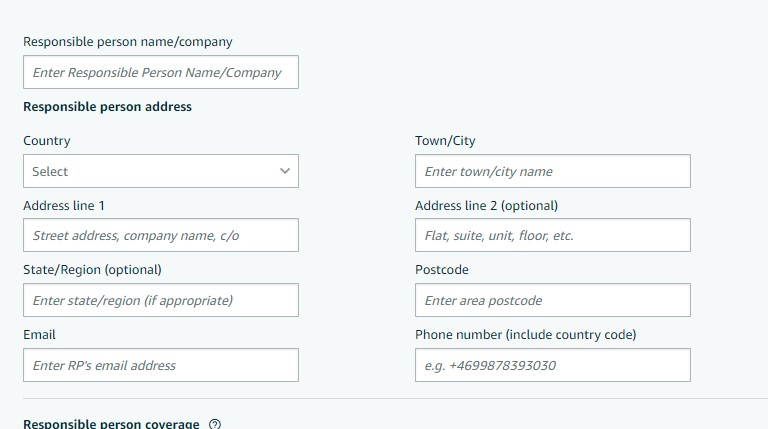
Task: Click the 'Responsible person address' heading
Action: pos(107,107)
